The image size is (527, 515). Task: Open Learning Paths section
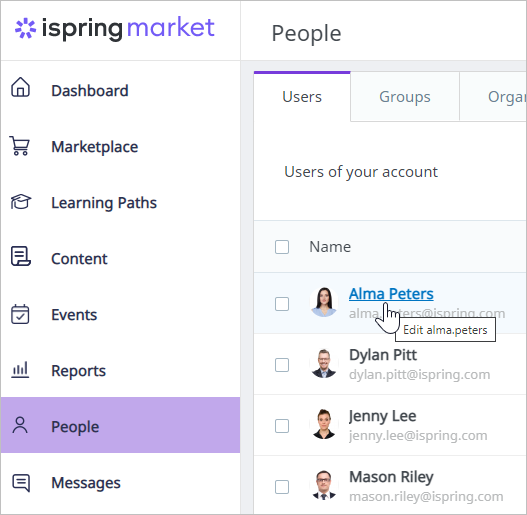click(x=120, y=203)
